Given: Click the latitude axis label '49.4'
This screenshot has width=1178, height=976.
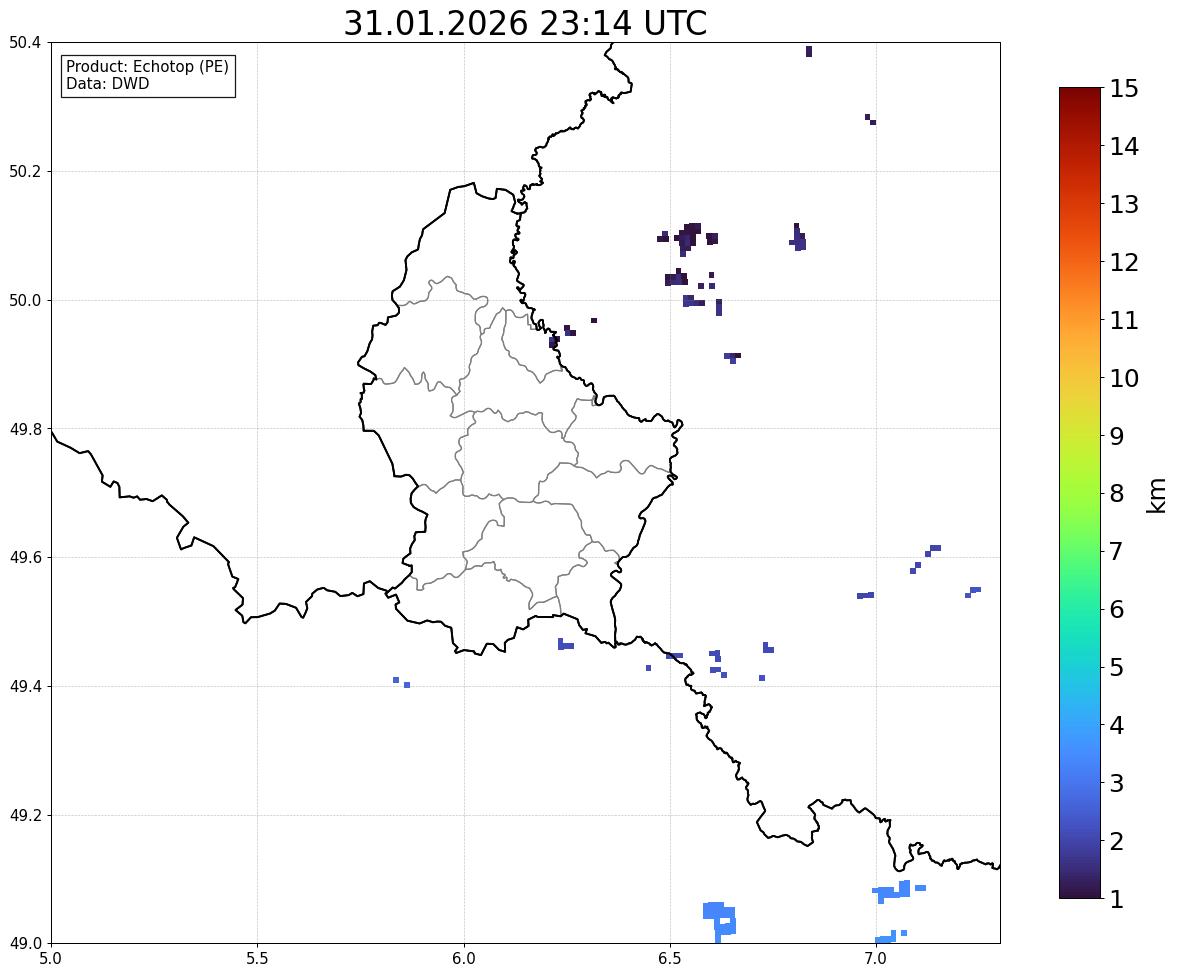Looking at the screenshot, I should pos(25,686).
